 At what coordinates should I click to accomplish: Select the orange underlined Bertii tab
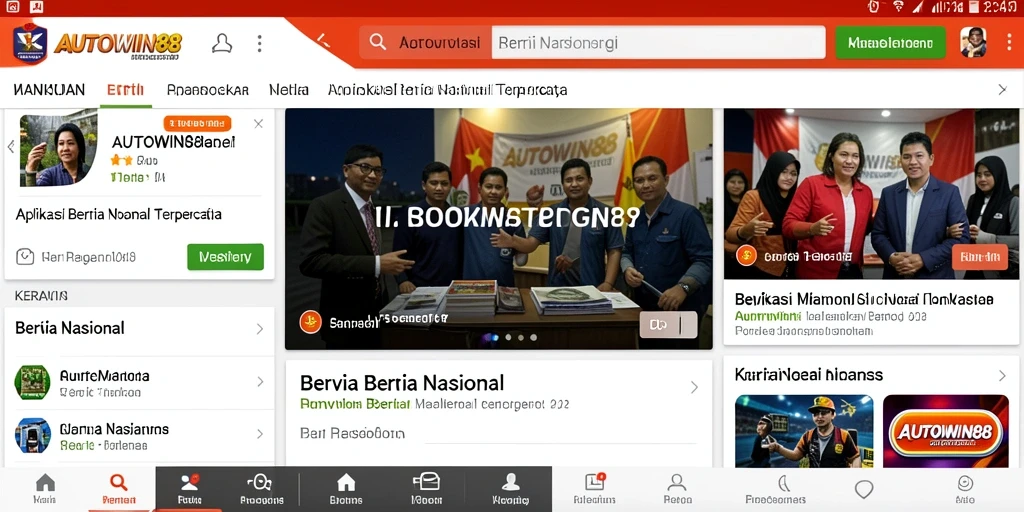click(x=125, y=90)
